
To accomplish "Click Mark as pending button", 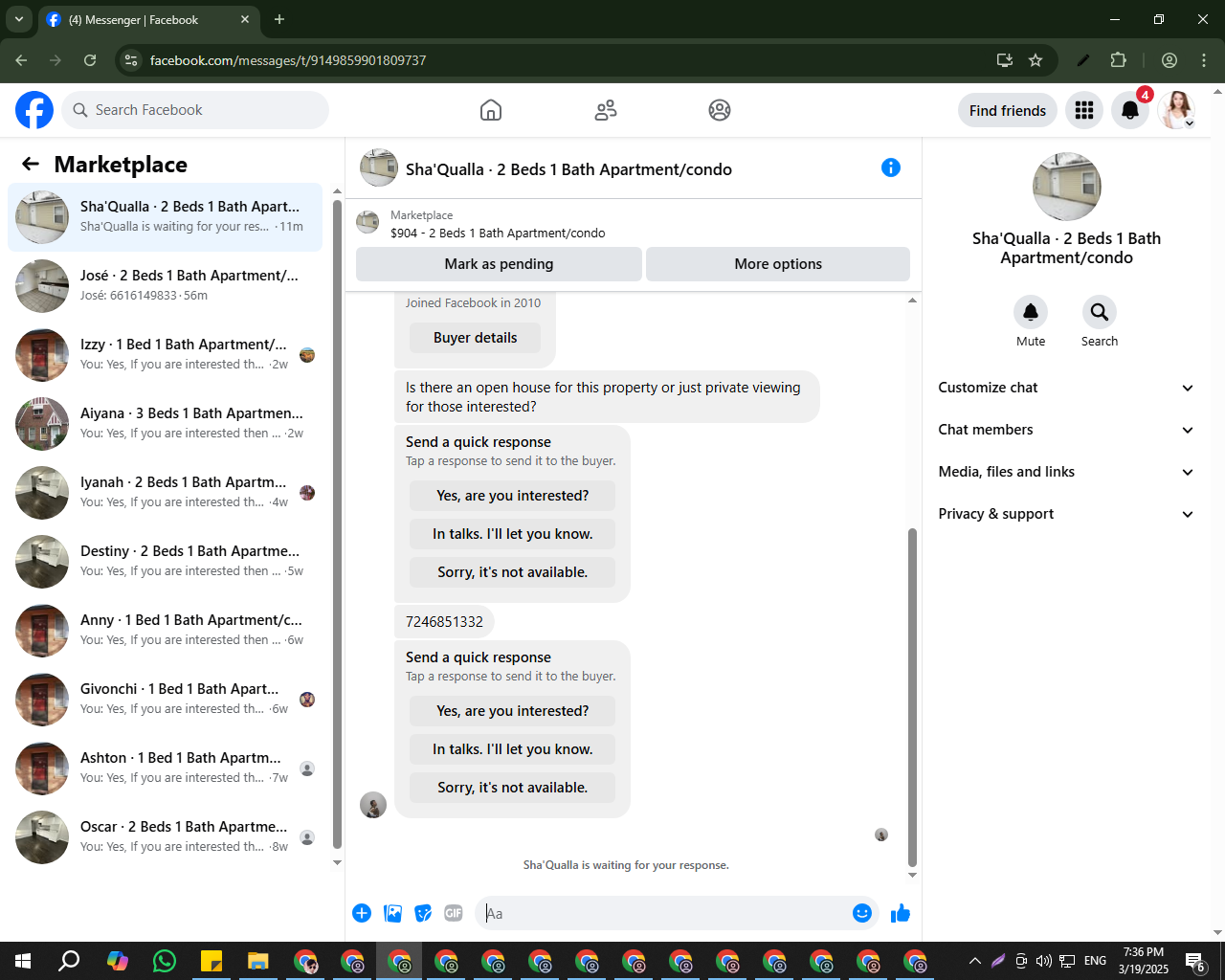I will pos(499,264).
